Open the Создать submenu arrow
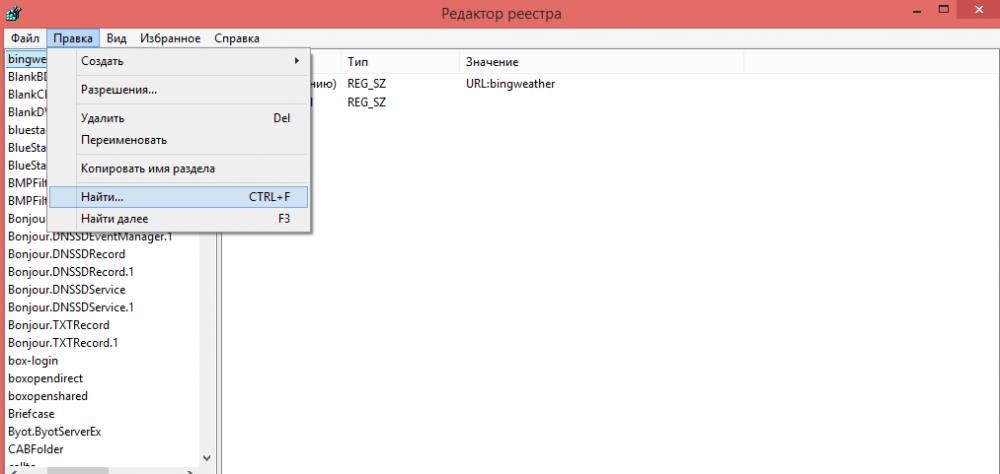 click(x=296, y=61)
